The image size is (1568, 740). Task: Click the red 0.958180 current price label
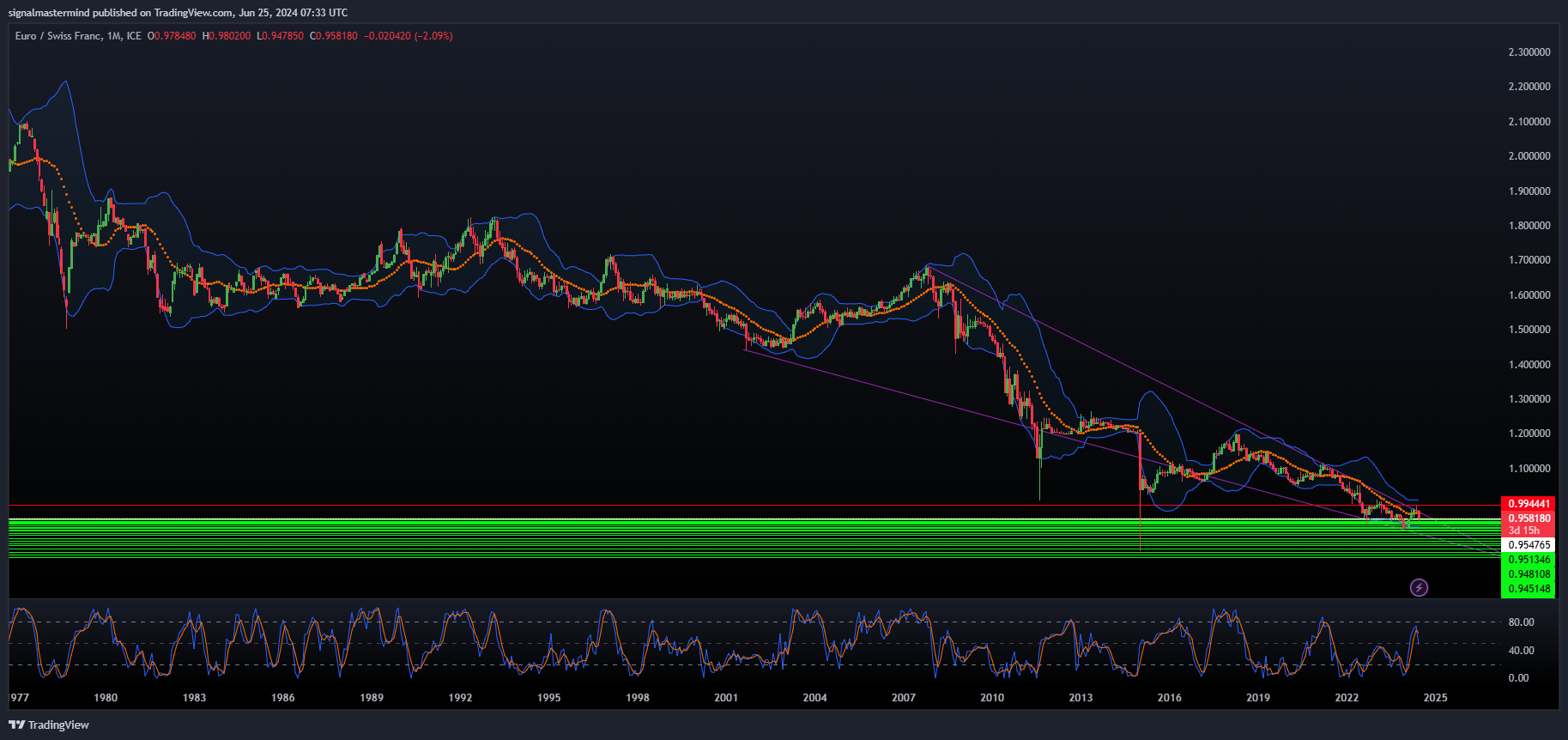[1529, 519]
